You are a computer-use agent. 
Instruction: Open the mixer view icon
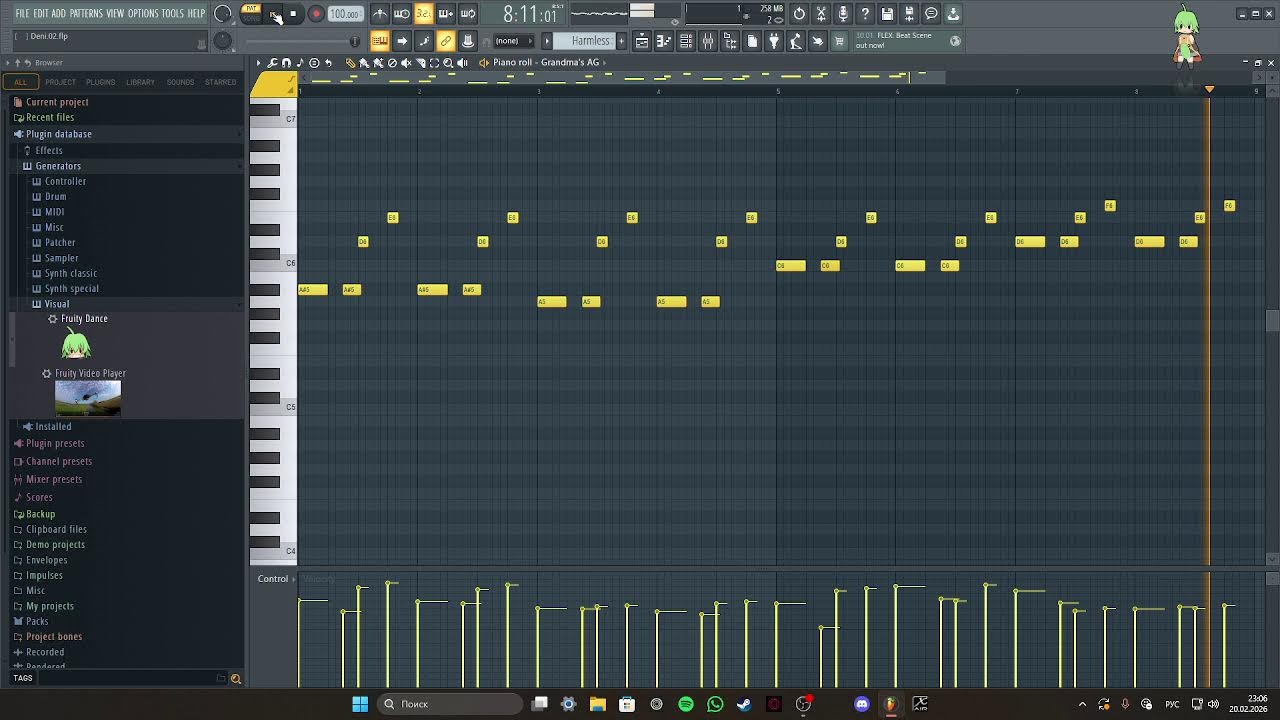(x=708, y=41)
